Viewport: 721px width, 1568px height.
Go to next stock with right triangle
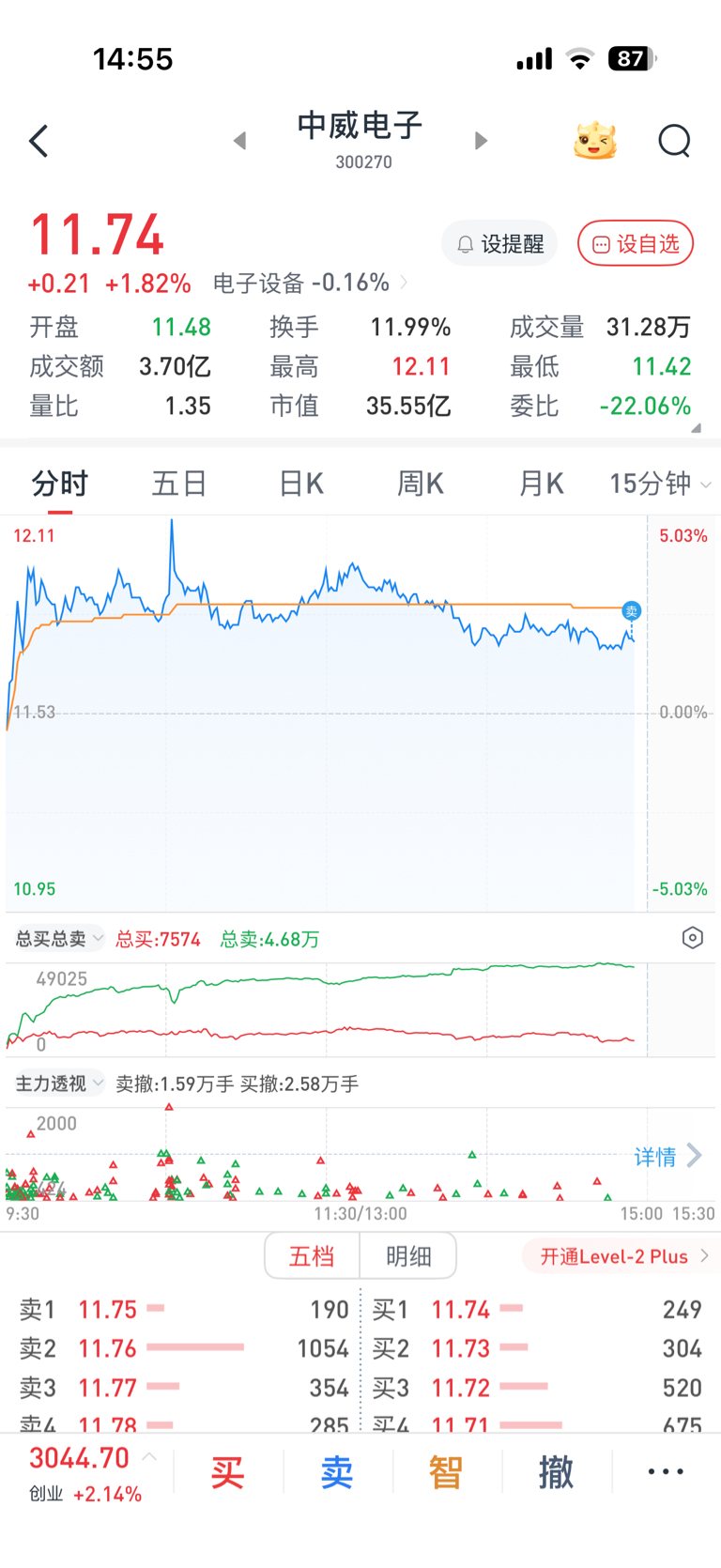pos(481,141)
